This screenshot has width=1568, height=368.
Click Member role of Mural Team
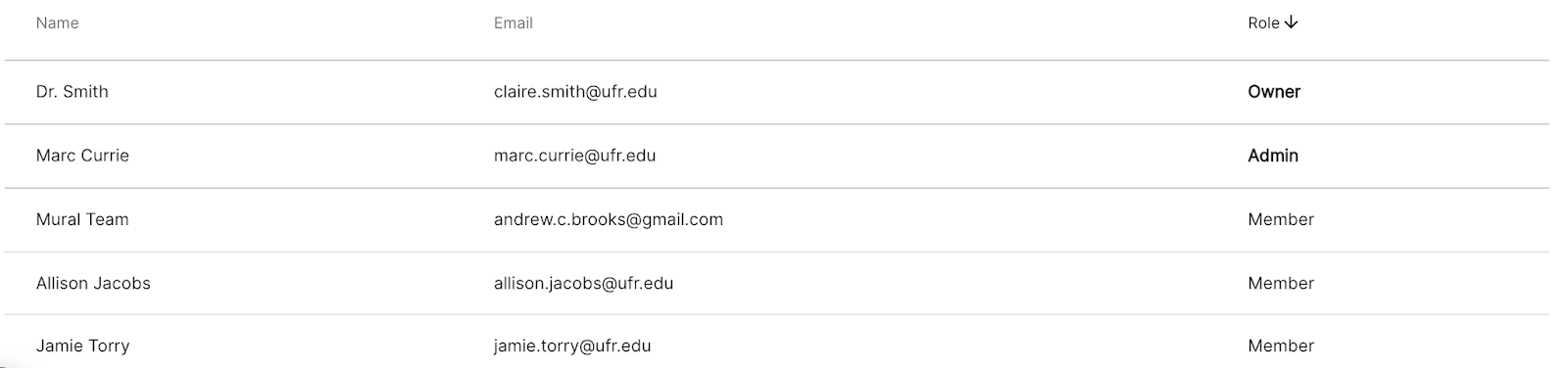(1281, 219)
